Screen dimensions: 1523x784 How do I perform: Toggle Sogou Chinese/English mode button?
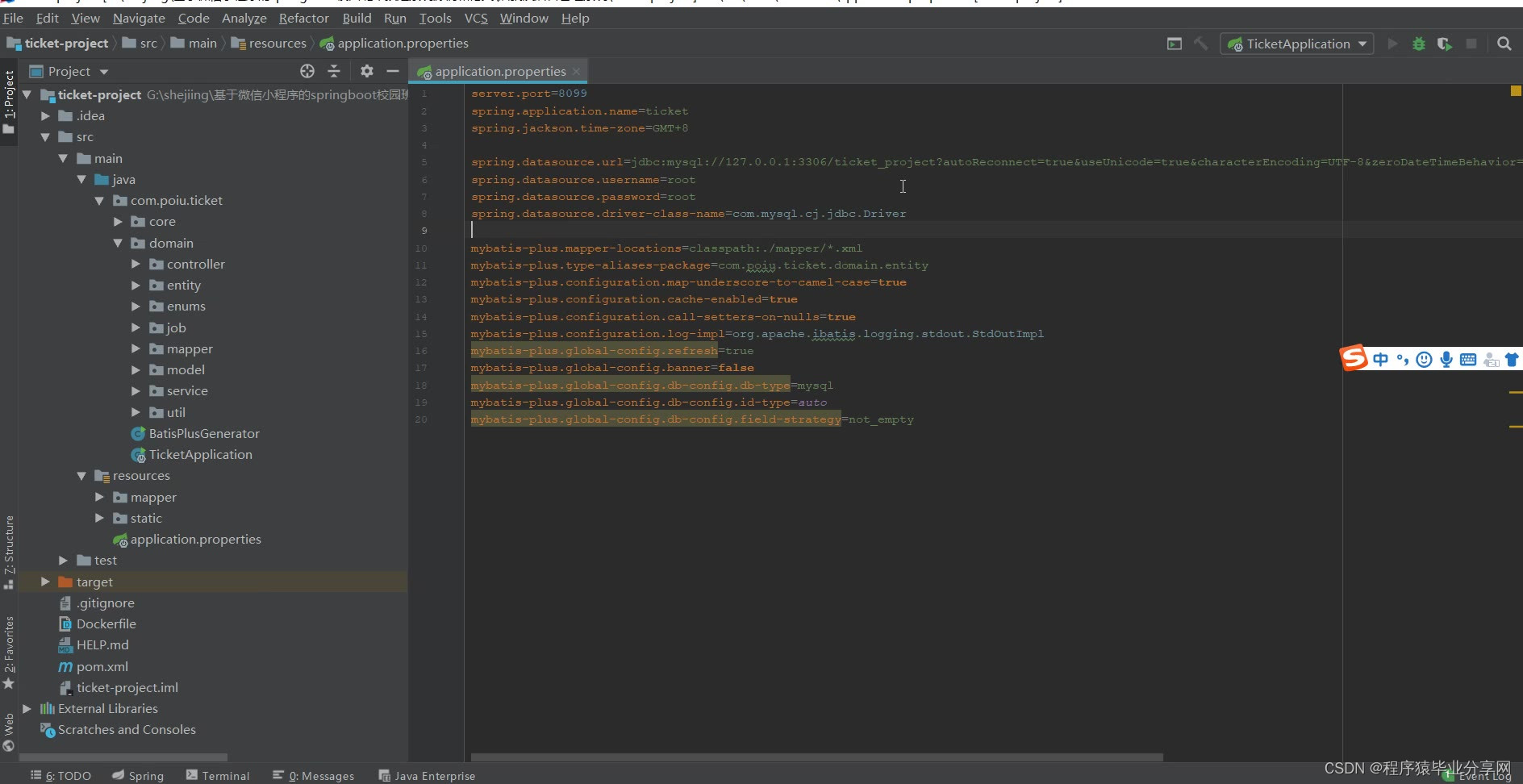coord(1381,360)
